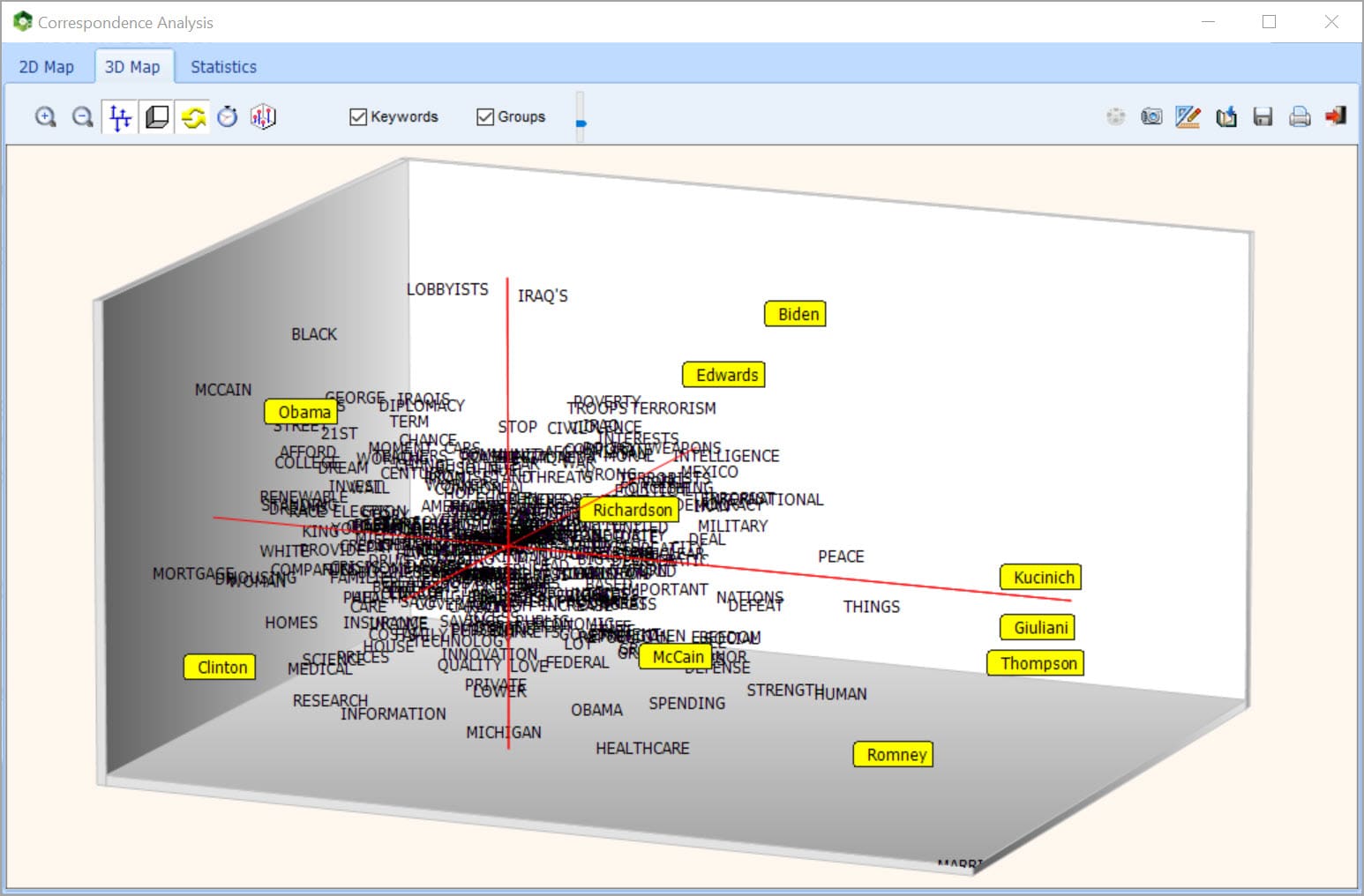This screenshot has height=896, width=1364.
Task: Toggle the yellow auto-rotate arrows button
Action: click(x=193, y=116)
